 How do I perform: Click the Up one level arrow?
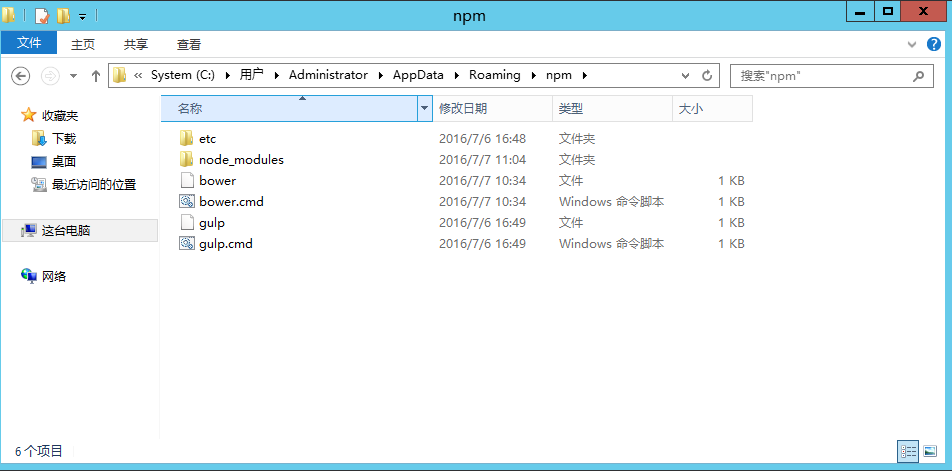(x=96, y=76)
